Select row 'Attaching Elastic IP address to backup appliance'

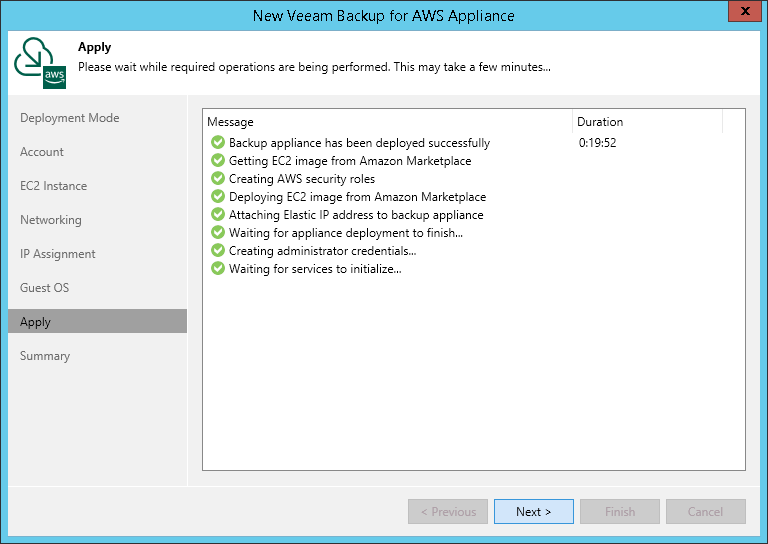(x=474, y=214)
